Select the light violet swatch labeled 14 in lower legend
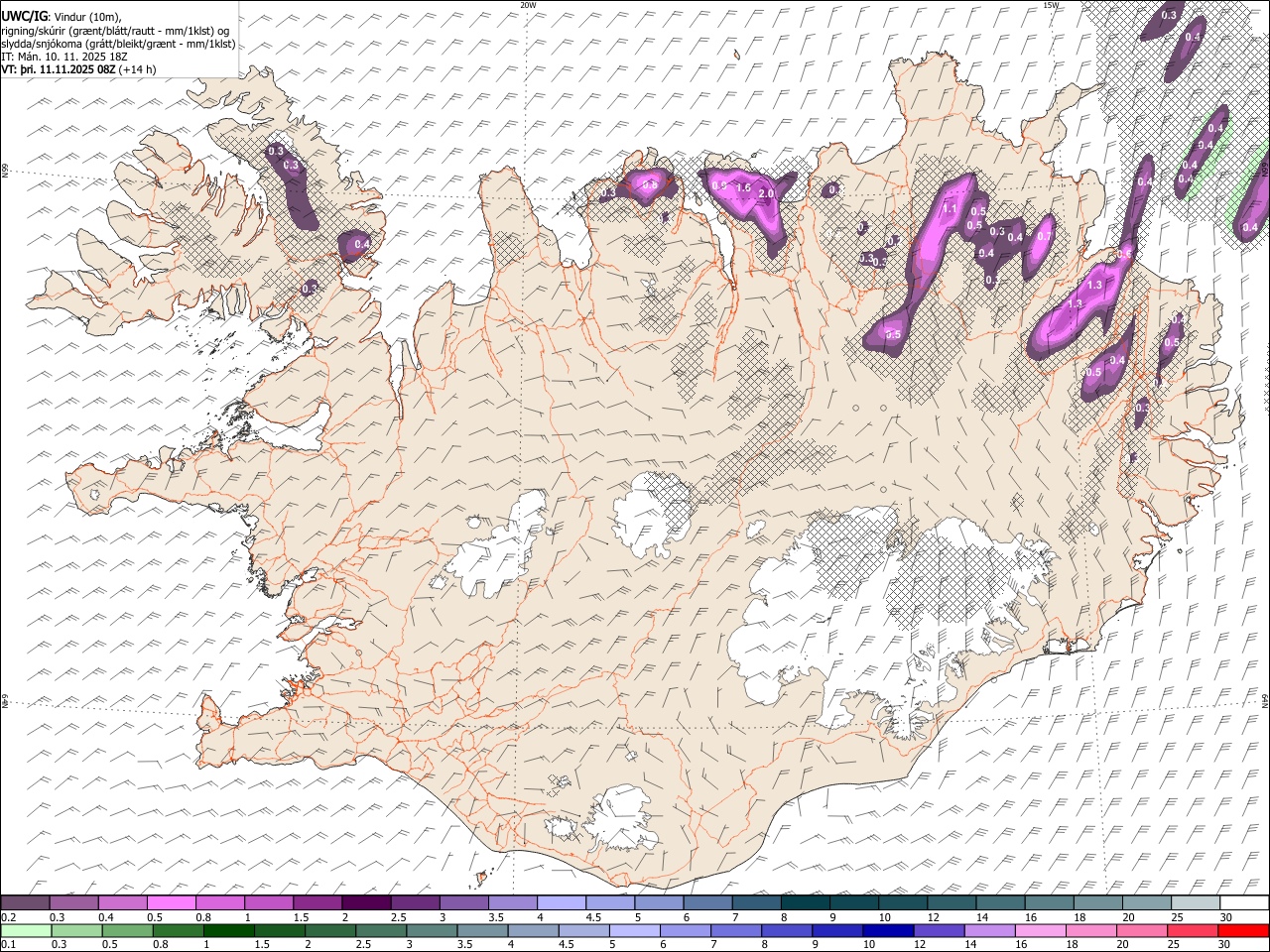The width and height of the screenshot is (1270, 952). click(989, 930)
